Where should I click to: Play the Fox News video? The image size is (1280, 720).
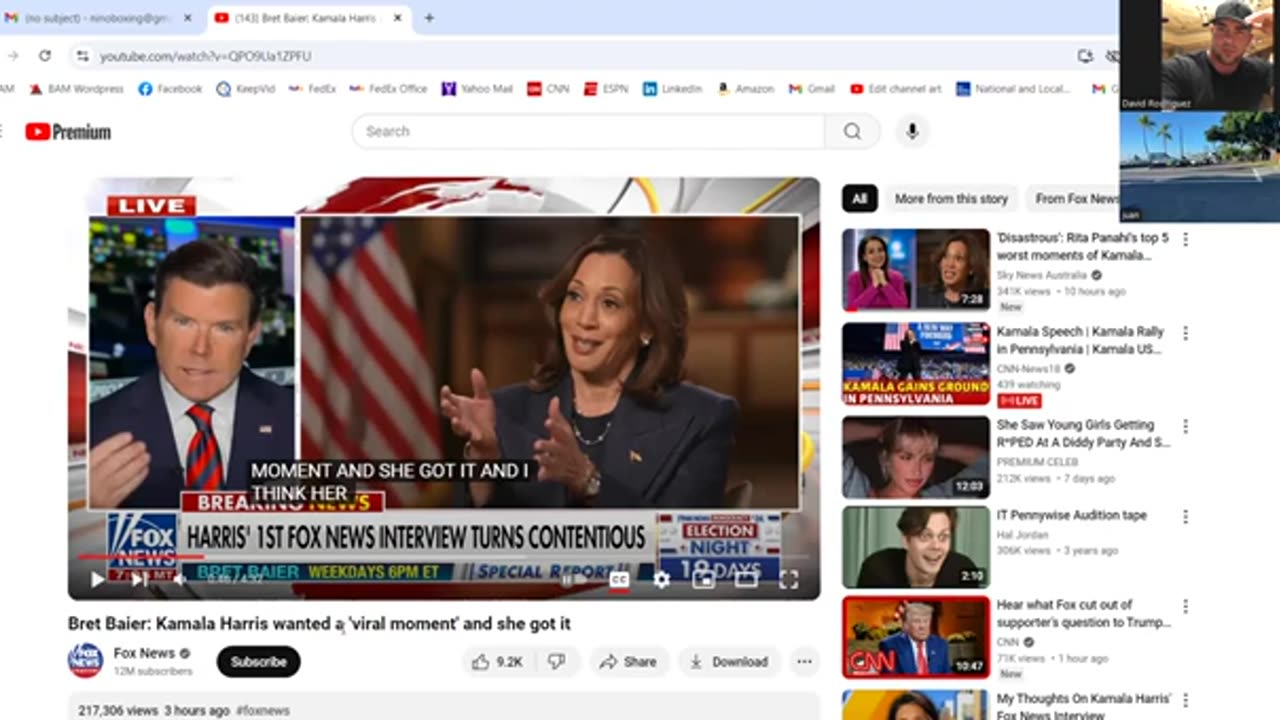[97, 578]
